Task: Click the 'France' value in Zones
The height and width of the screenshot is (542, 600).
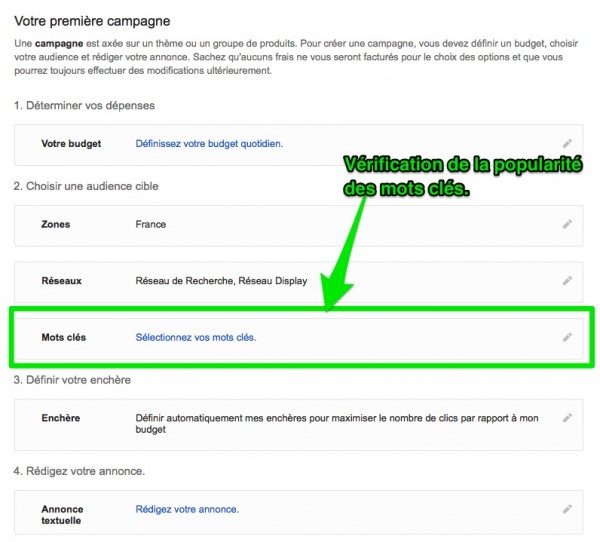Action: pos(151,225)
